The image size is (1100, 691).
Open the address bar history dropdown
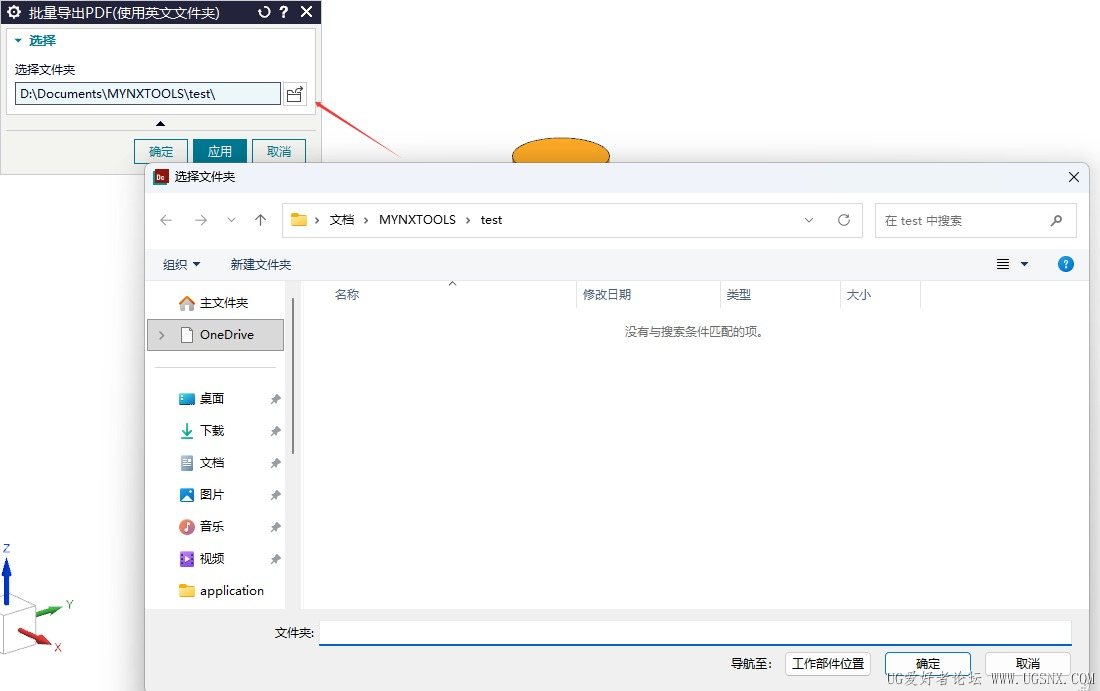(x=809, y=220)
